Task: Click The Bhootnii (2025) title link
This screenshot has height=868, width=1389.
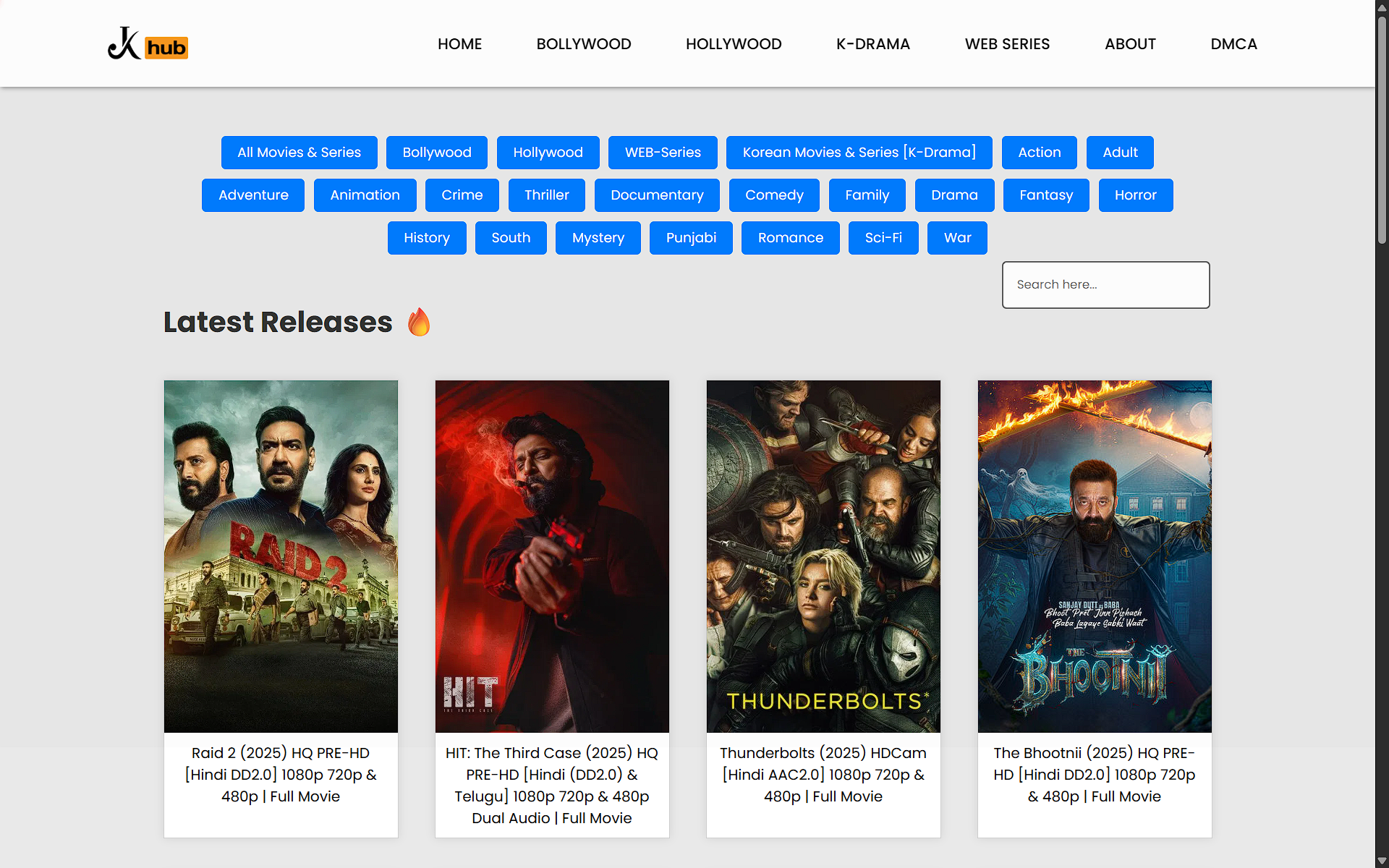Action: 1095,775
